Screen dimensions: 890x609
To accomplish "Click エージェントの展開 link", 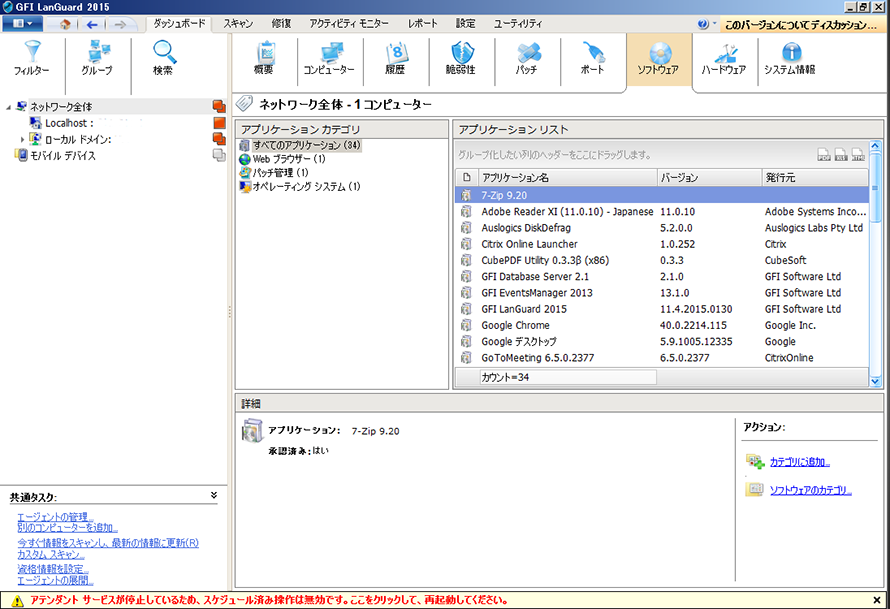I will [x=54, y=580].
